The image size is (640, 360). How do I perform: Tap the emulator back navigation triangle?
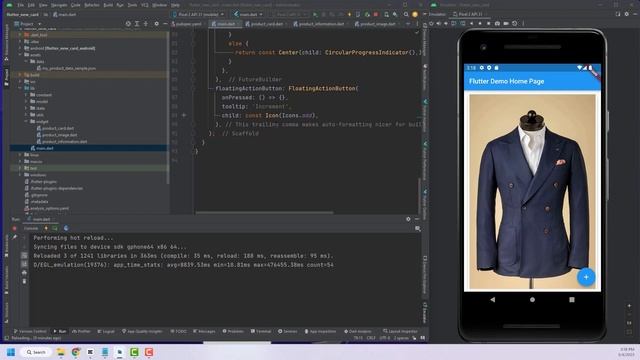[x=493, y=300]
